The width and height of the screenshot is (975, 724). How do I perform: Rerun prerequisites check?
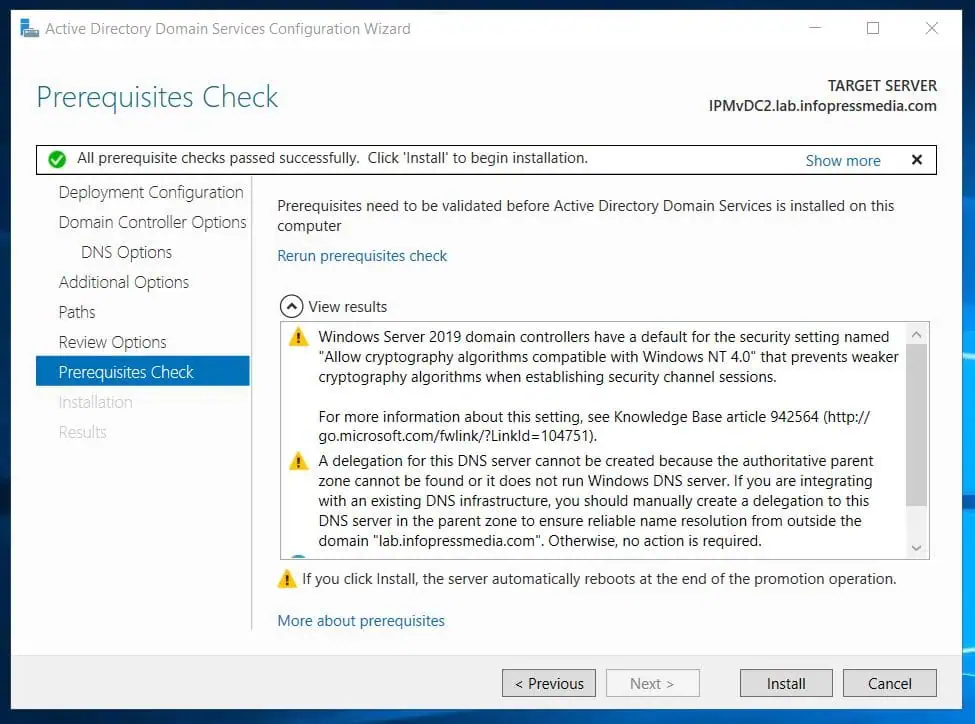[362, 256]
